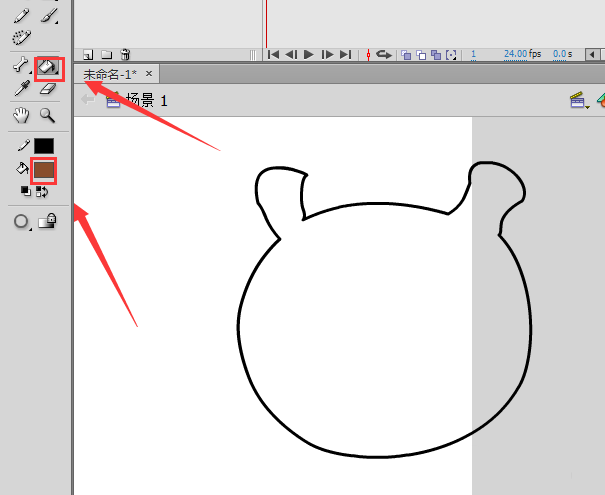Toggle the Lock Fill option
Screen dimensions: 605x495
47,221
